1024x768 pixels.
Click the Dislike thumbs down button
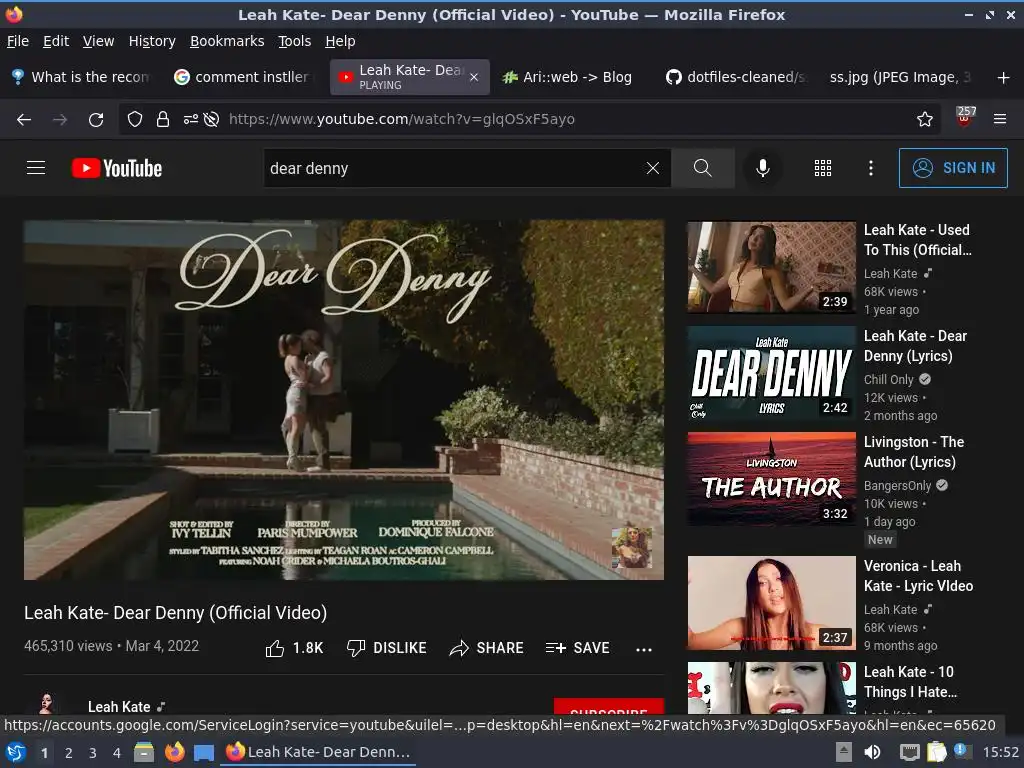pyautogui.click(x=386, y=648)
